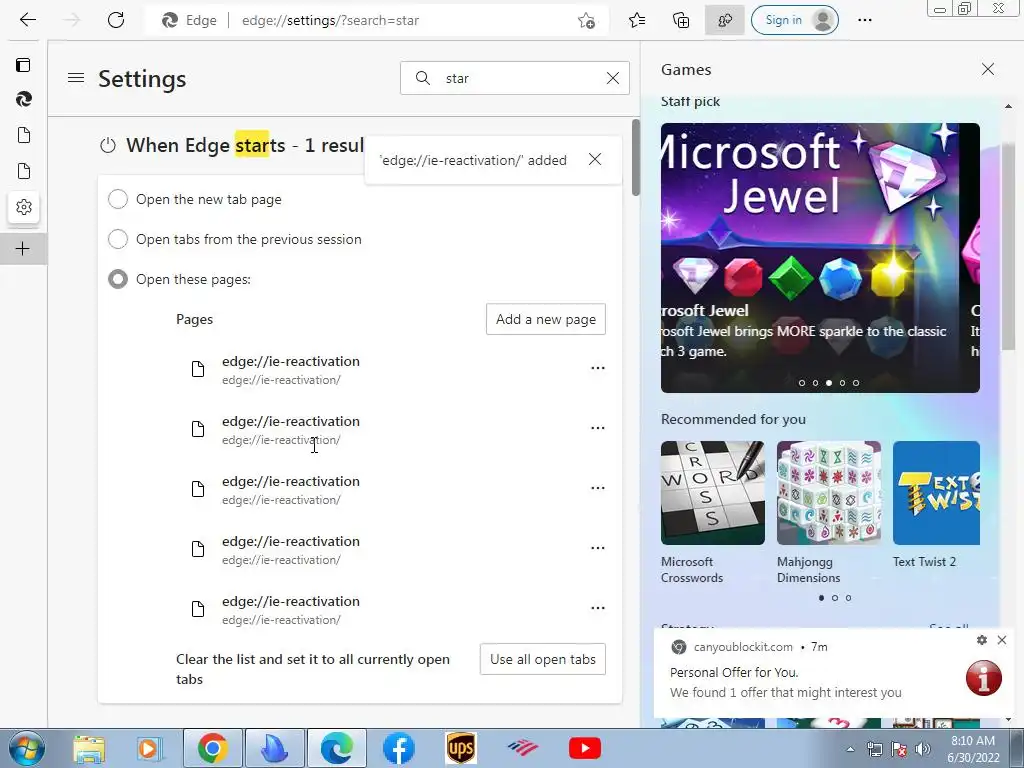Open the Edge Settings and more menu
The width and height of the screenshot is (1024, 768).
[865, 20]
